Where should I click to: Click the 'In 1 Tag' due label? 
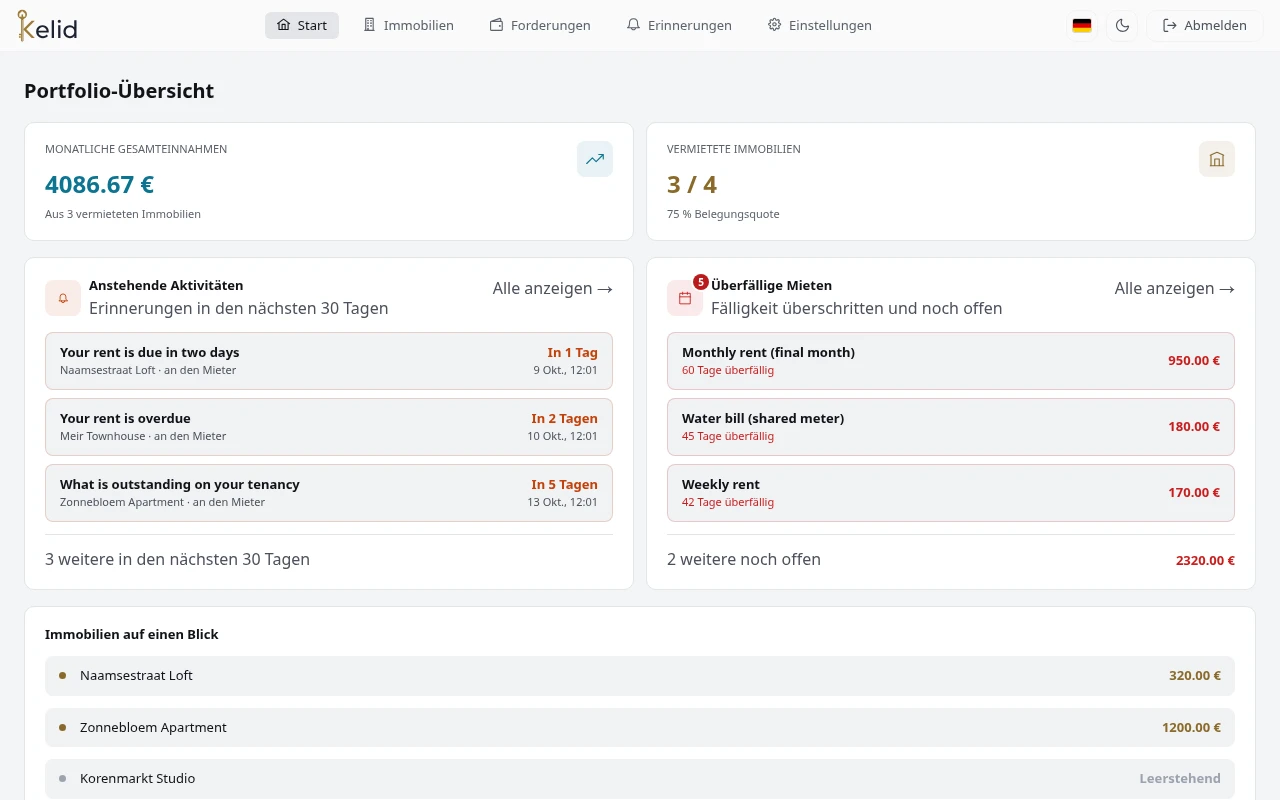pyautogui.click(x=572, y=353)
